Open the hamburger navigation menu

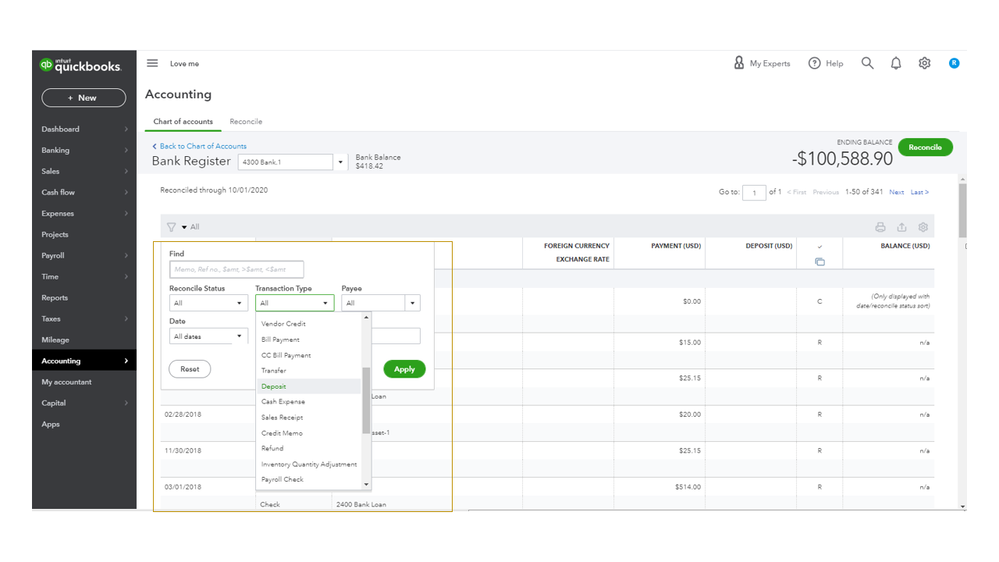(152, 63)
